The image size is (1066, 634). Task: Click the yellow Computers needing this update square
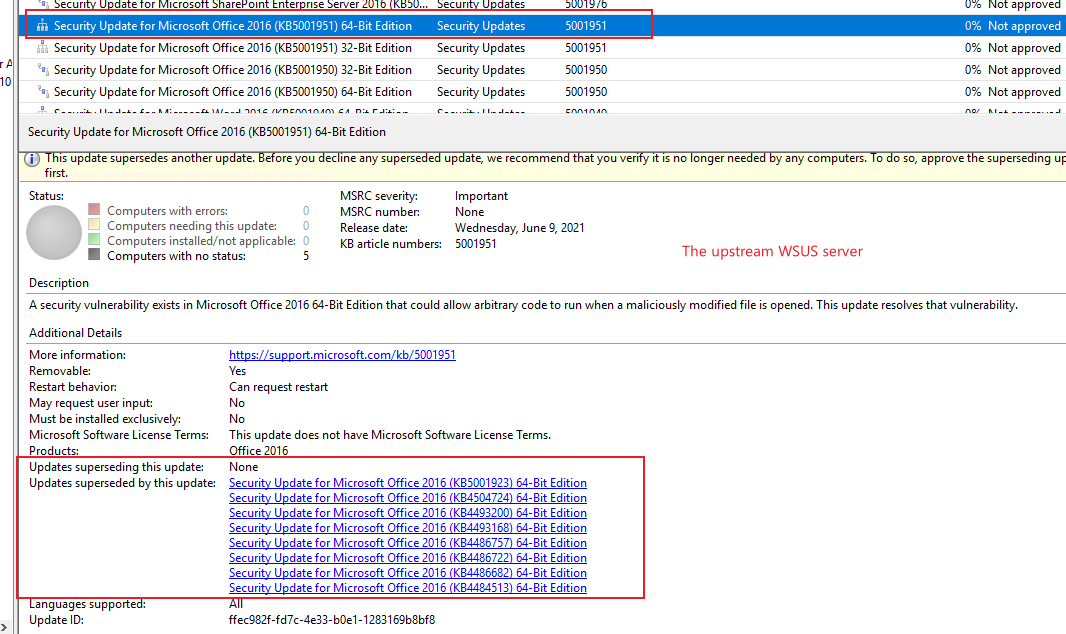pos(95,225)
